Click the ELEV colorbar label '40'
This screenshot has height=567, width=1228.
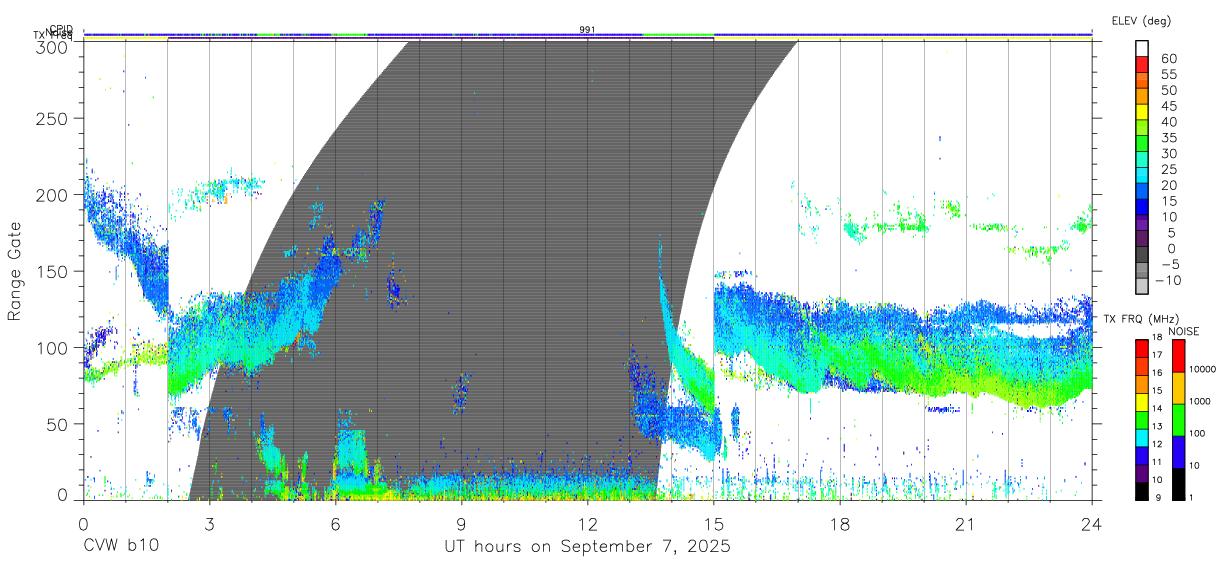click(1168, 122)
